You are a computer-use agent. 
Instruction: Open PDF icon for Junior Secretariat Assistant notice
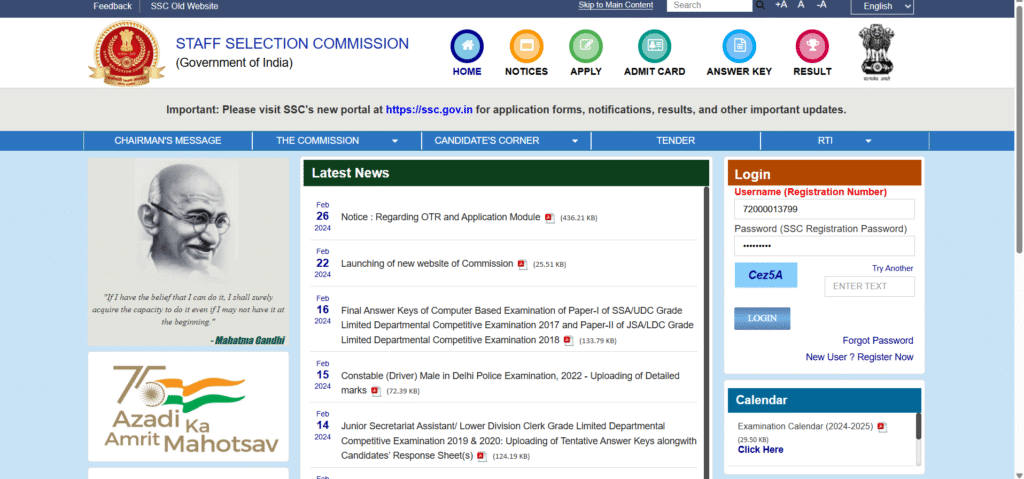[482, 456]
